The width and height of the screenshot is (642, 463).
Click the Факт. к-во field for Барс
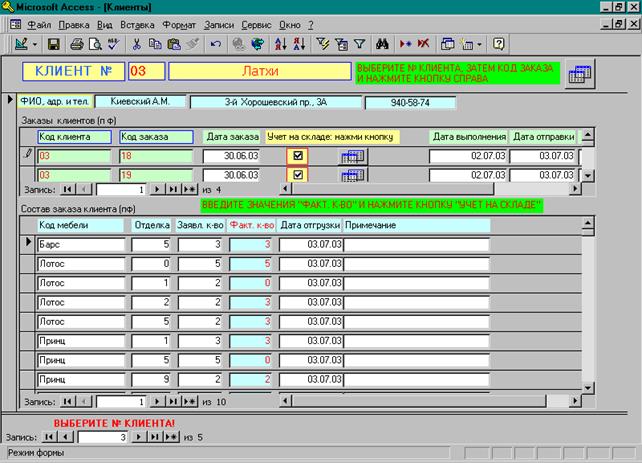pyautogui.click(x=251, y=243)
